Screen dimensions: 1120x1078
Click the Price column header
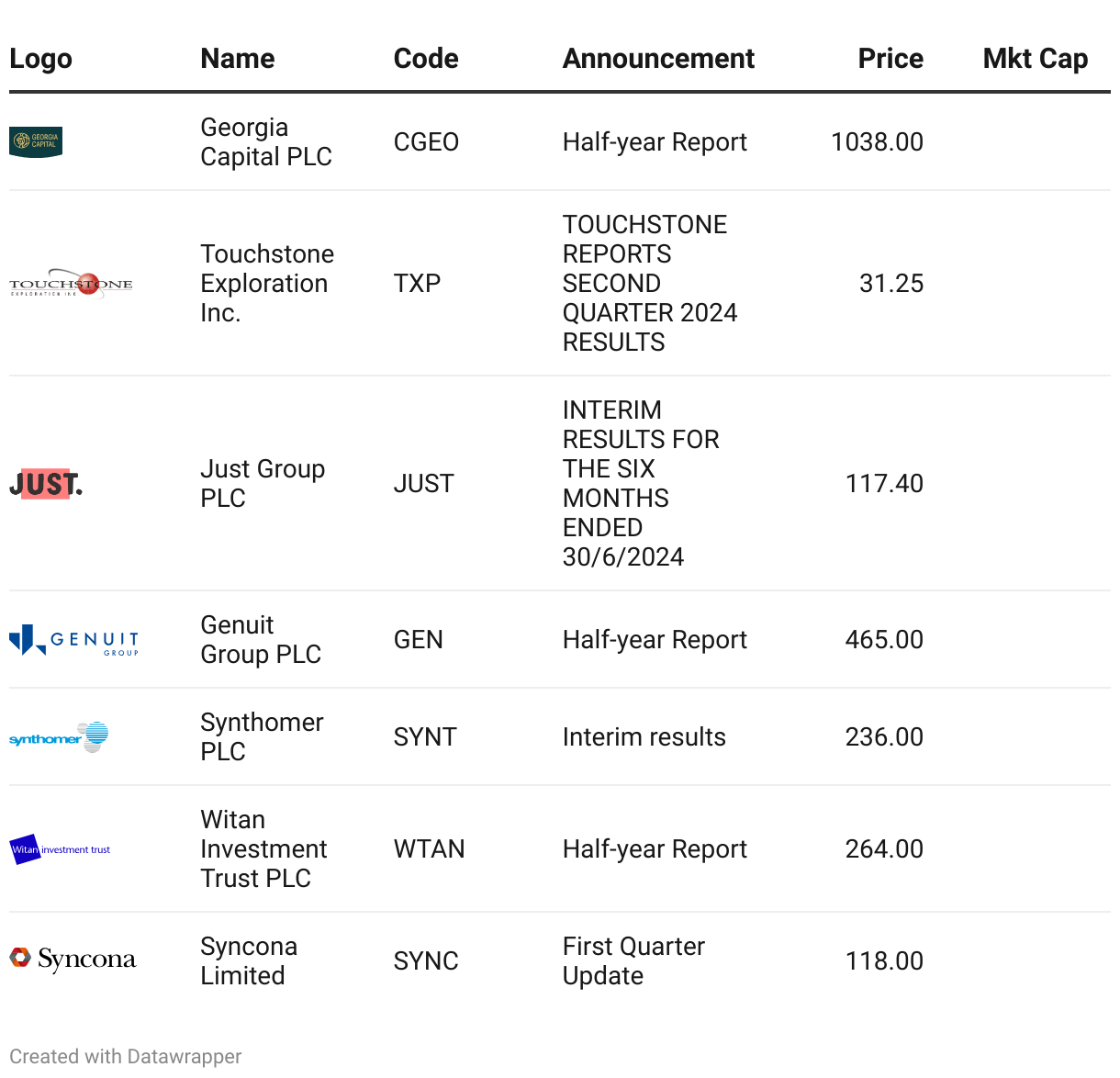[890, 59]
